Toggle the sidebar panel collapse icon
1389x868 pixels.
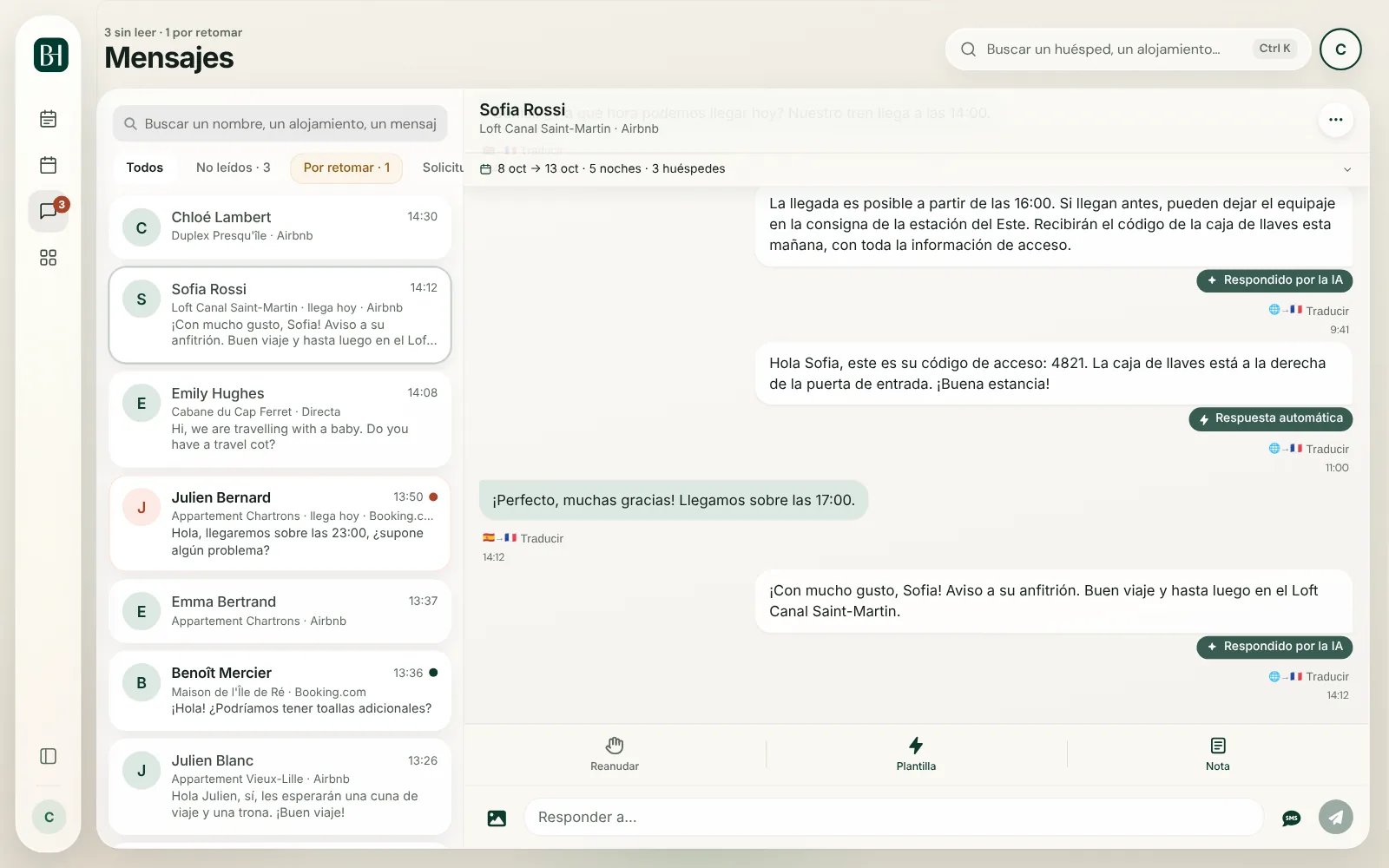click(x=49, y=756)
